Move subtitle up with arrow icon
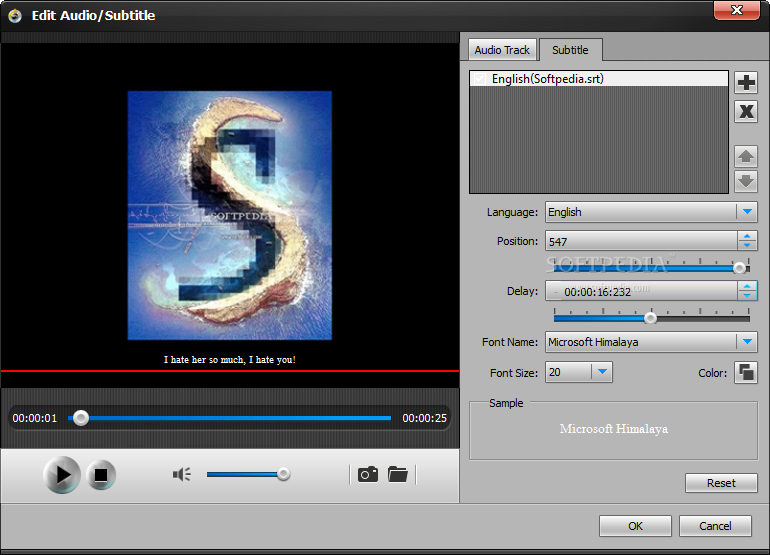 point(746,157)
